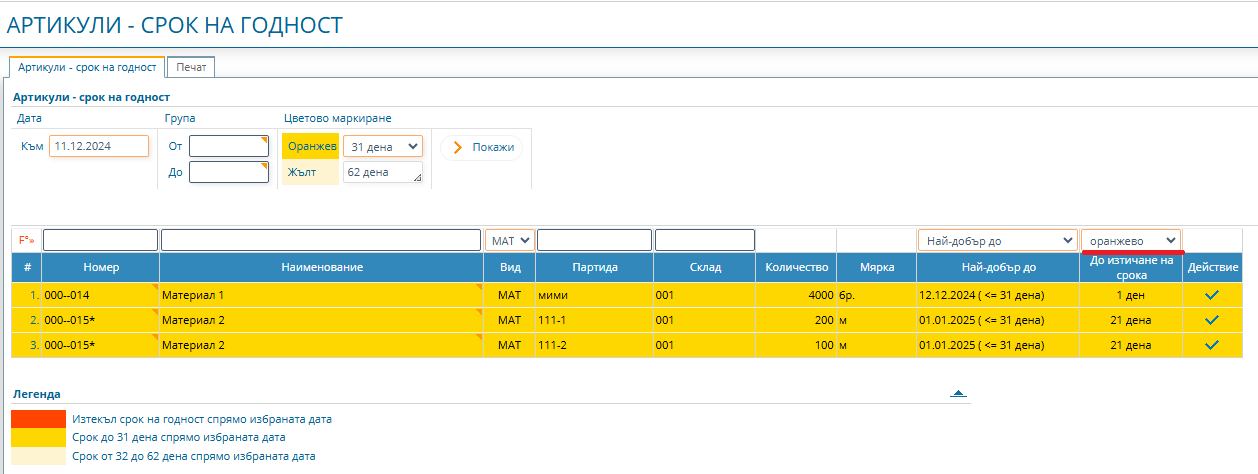Click the Група От input field

coord(229,146)
